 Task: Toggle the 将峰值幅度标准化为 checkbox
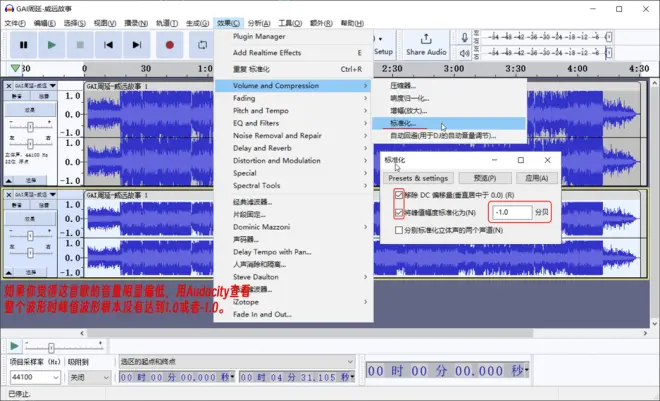click(x=399, y=212)
